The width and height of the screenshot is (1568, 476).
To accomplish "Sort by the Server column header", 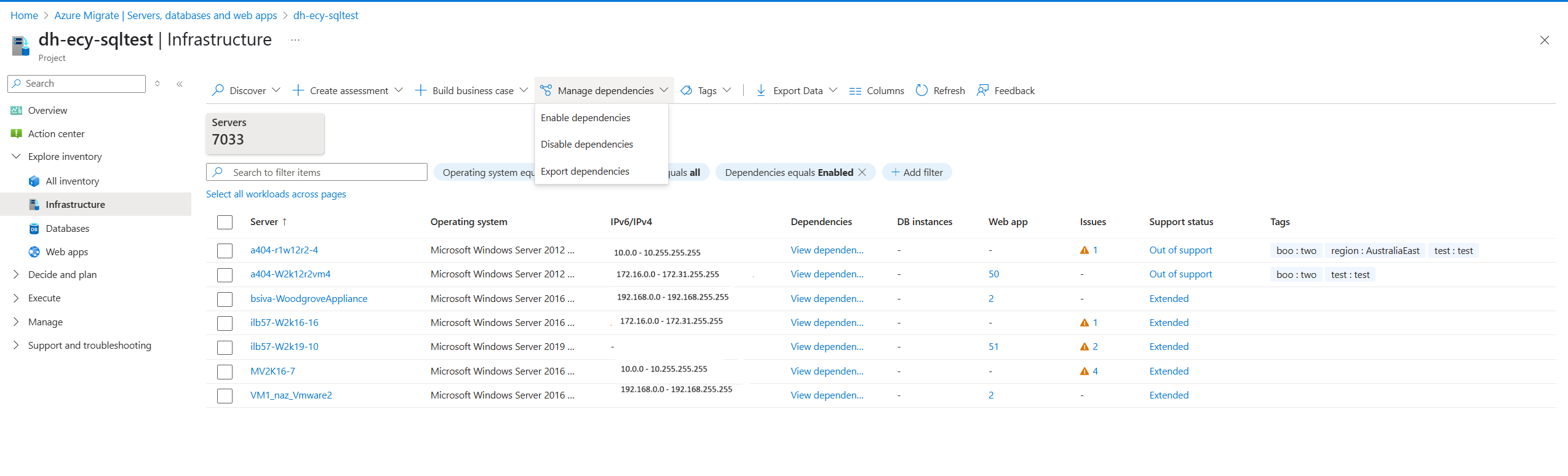I will 264,222.
